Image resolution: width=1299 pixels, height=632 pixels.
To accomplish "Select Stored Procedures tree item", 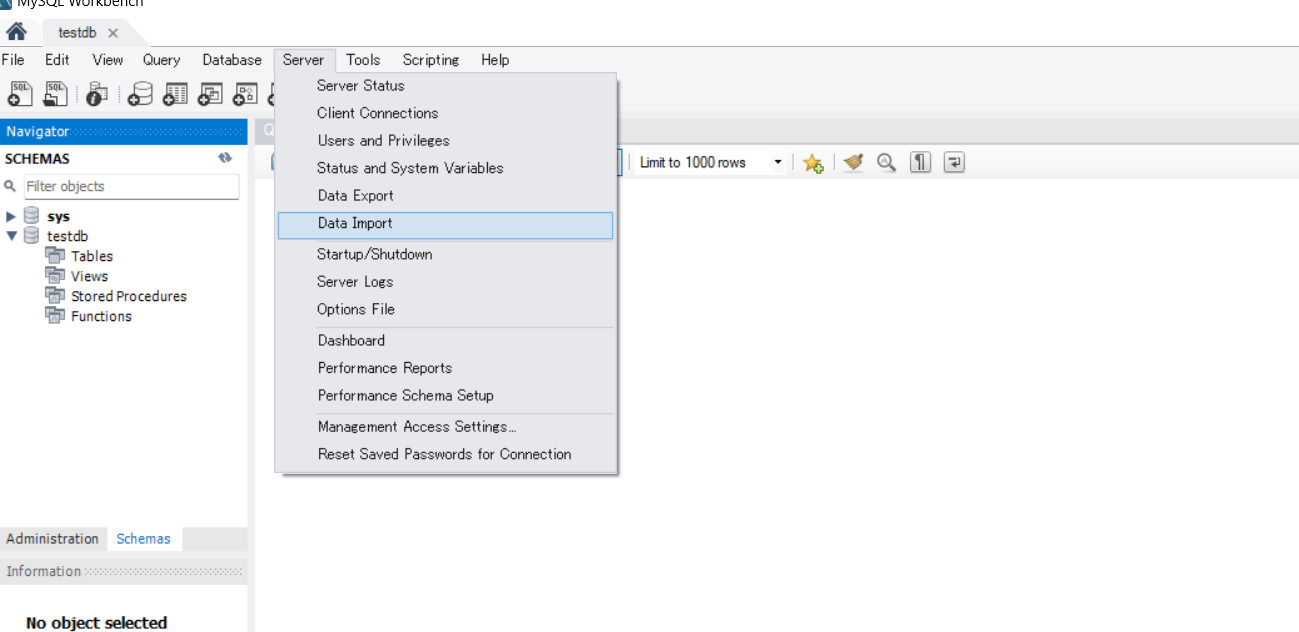I will pos(129,296).
